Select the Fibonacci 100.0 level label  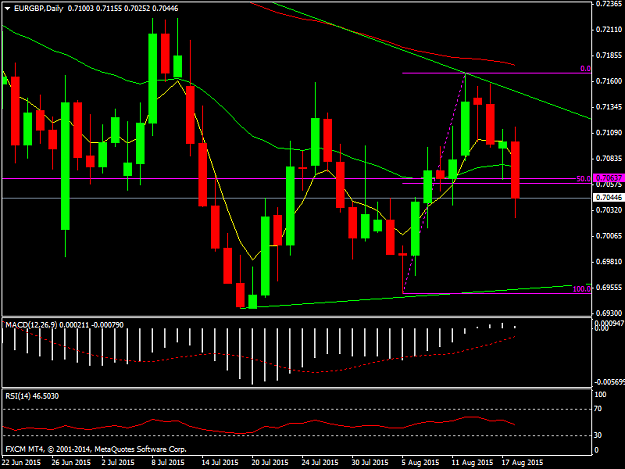[582, 289]
